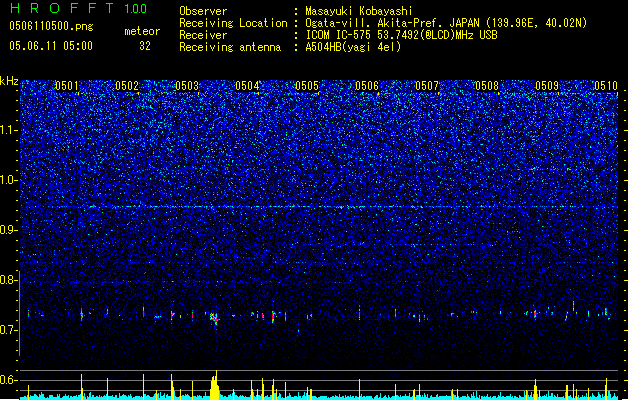Click the HROFFT 1.0.0 title text
The height and width of the screenshot is (400, 629).
pos(78,8)
